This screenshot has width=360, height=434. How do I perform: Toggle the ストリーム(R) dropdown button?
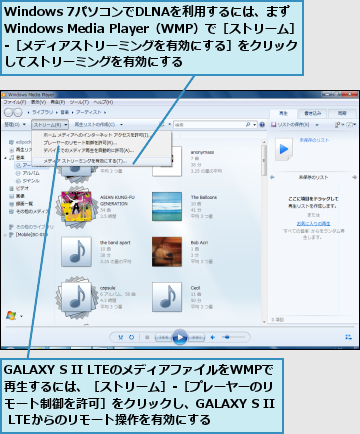[x=50, y=125]
